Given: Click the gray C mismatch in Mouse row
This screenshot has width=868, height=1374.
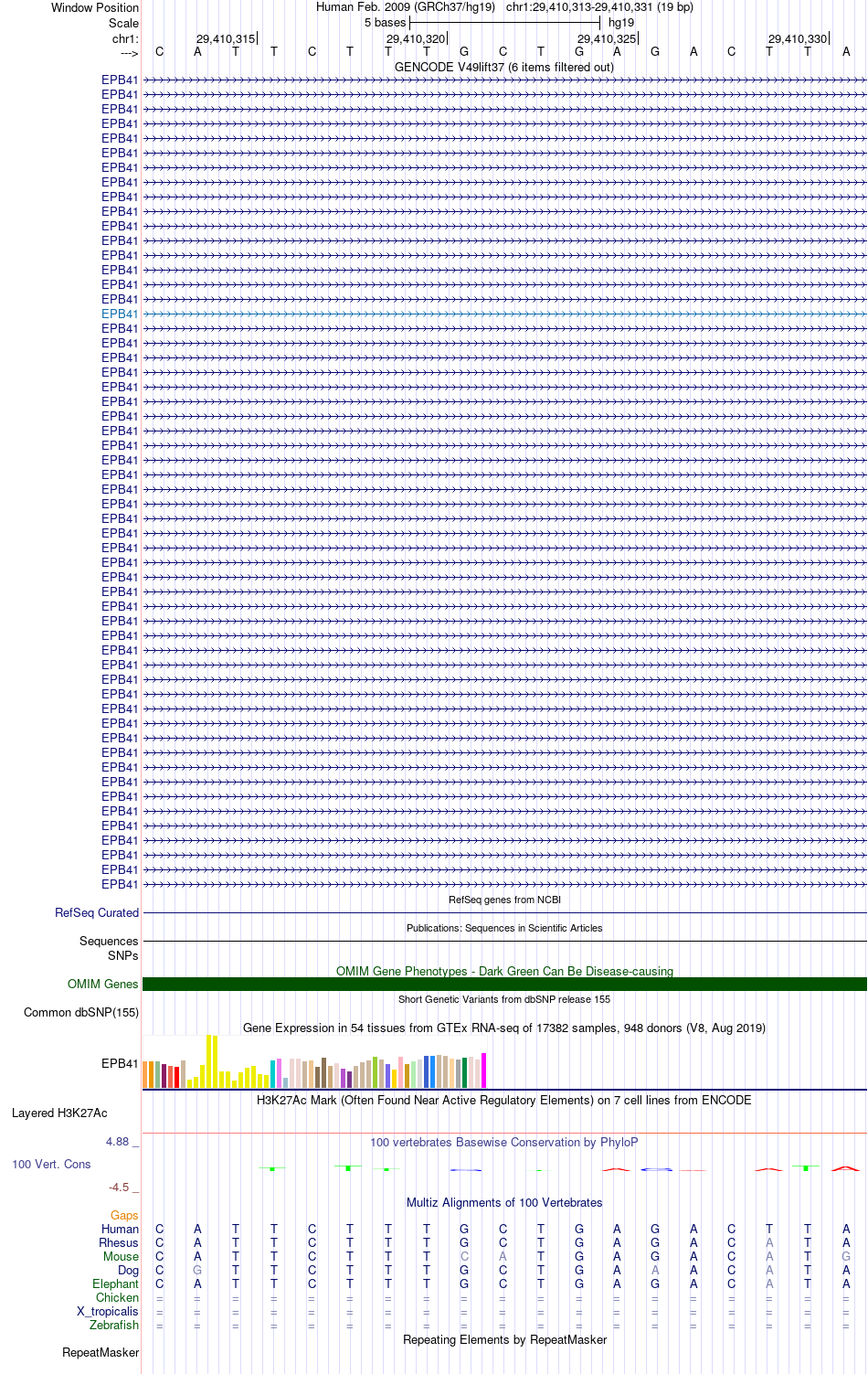Looking at the screenshot, I should point(464,1256).
